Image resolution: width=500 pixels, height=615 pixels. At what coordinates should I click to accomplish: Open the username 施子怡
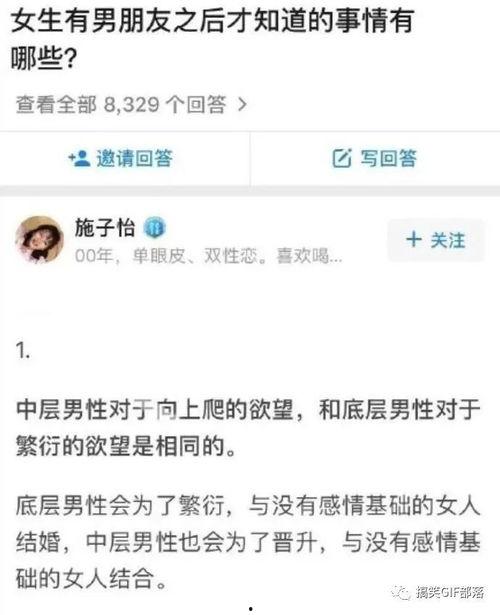105,228
